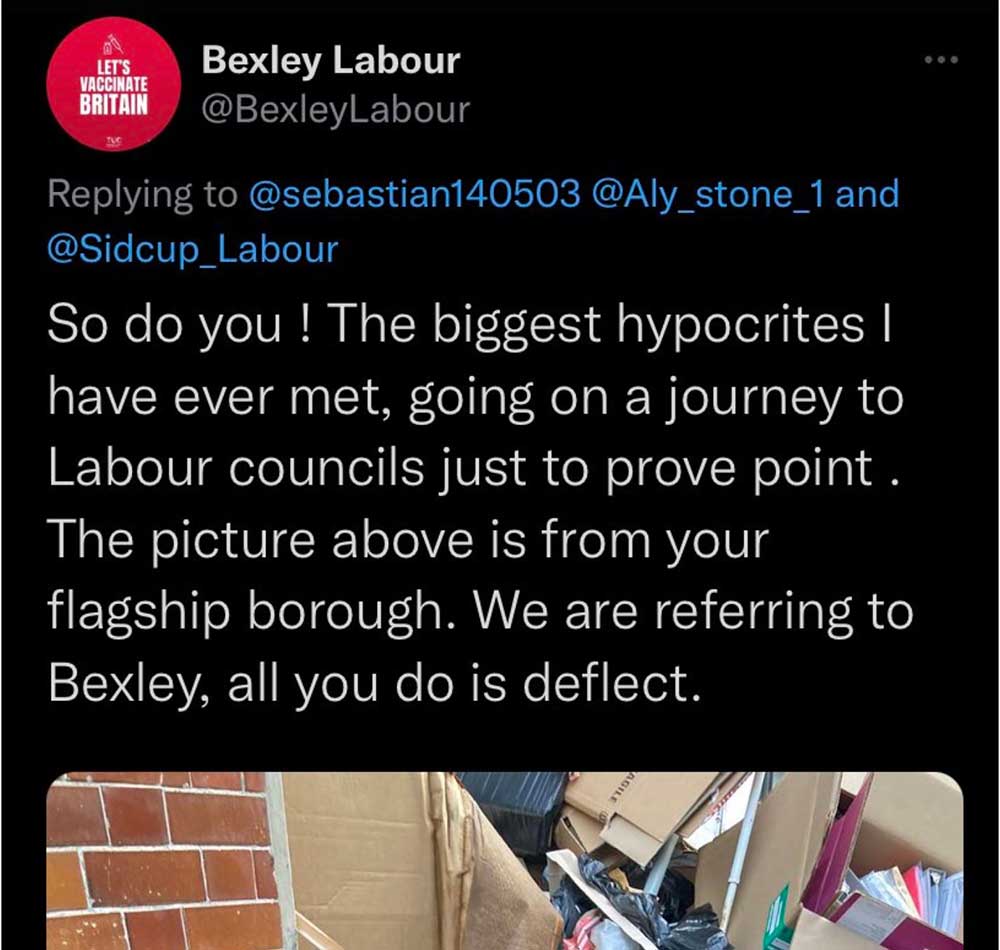Click the @BexleyLabour handle
The image size is (1000, 950).
[335, 109]
